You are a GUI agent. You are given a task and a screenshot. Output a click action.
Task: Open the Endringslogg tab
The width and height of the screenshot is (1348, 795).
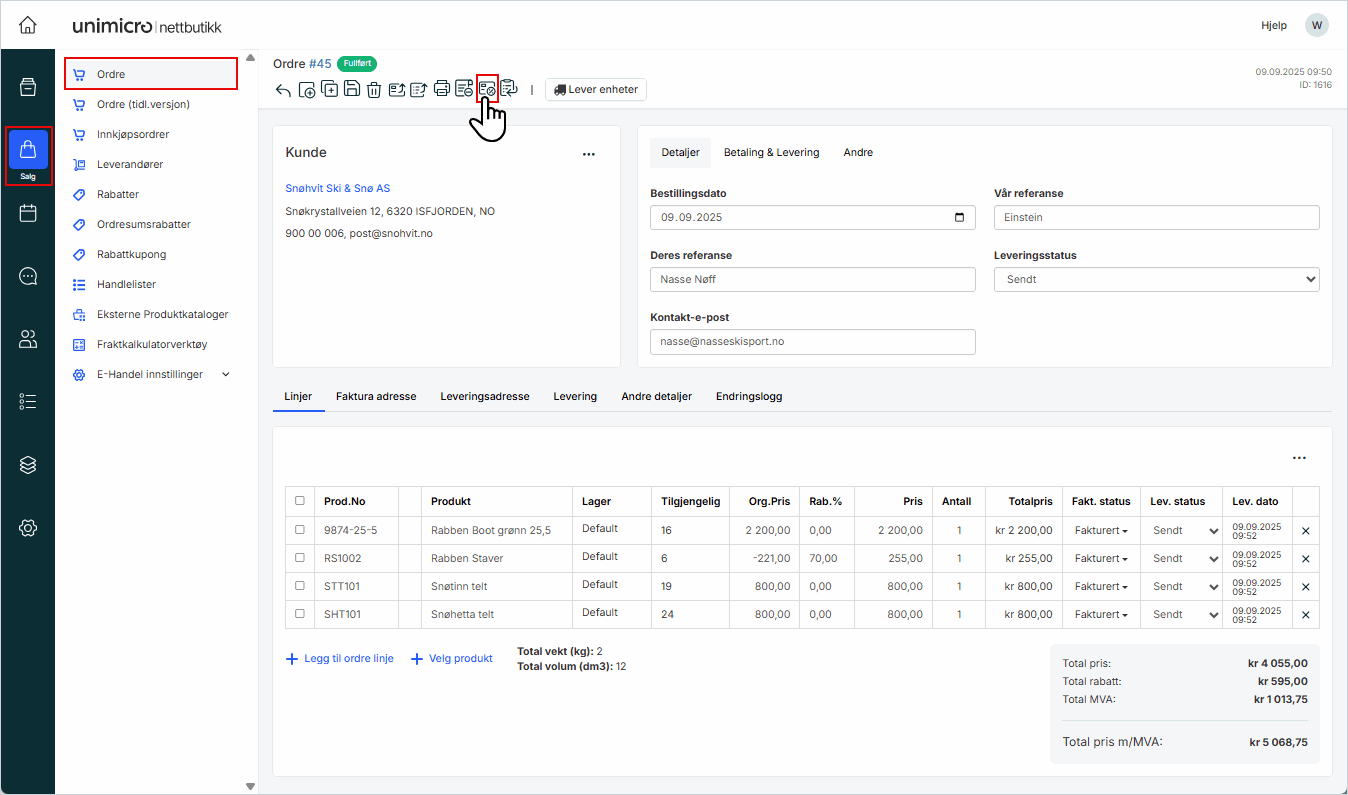[x=748, y=397]
